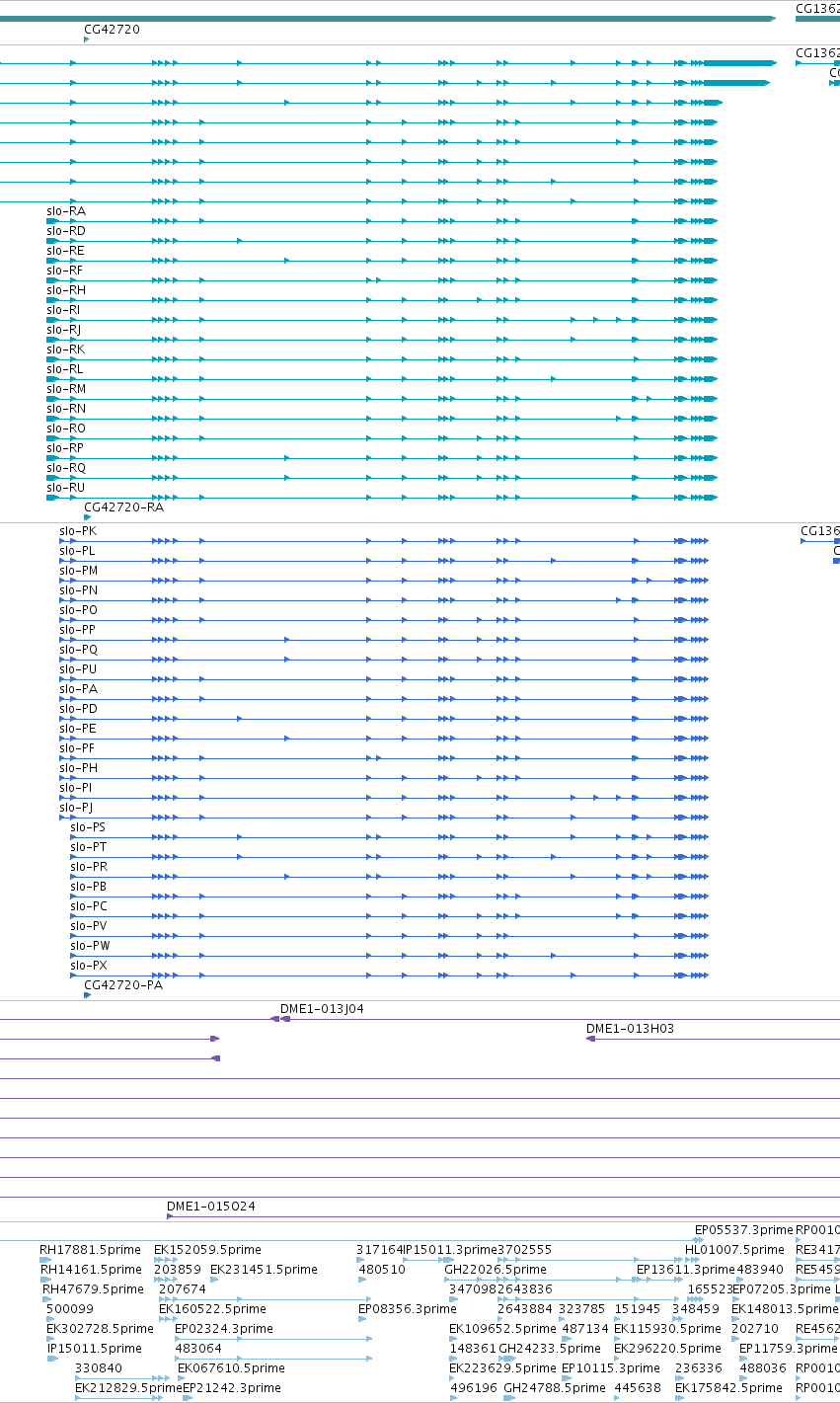Select the slo-RO transcript label
The image size is (840, 1403).
[66, 429]
